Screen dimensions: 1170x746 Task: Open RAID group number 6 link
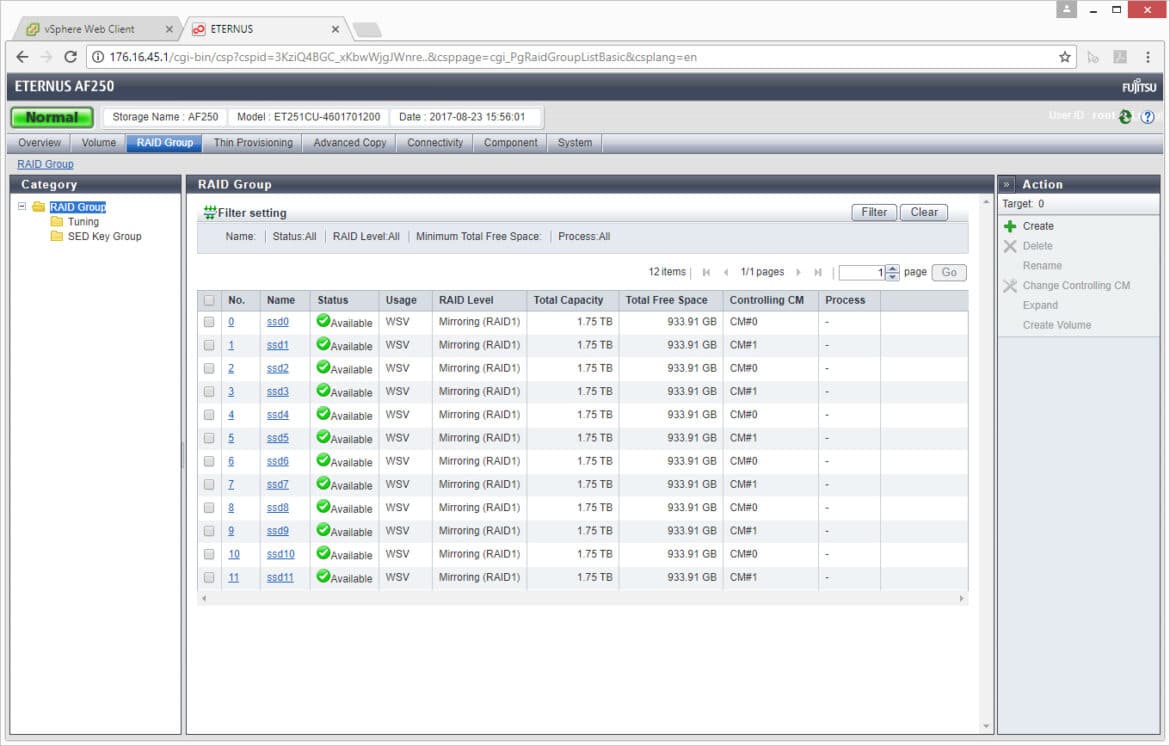[x=231, y=461]
